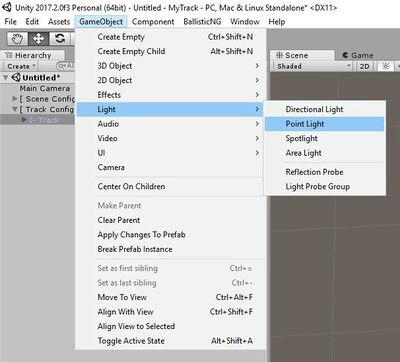Open the Audio submenu
Screen dimensions: 400x362
171,124
